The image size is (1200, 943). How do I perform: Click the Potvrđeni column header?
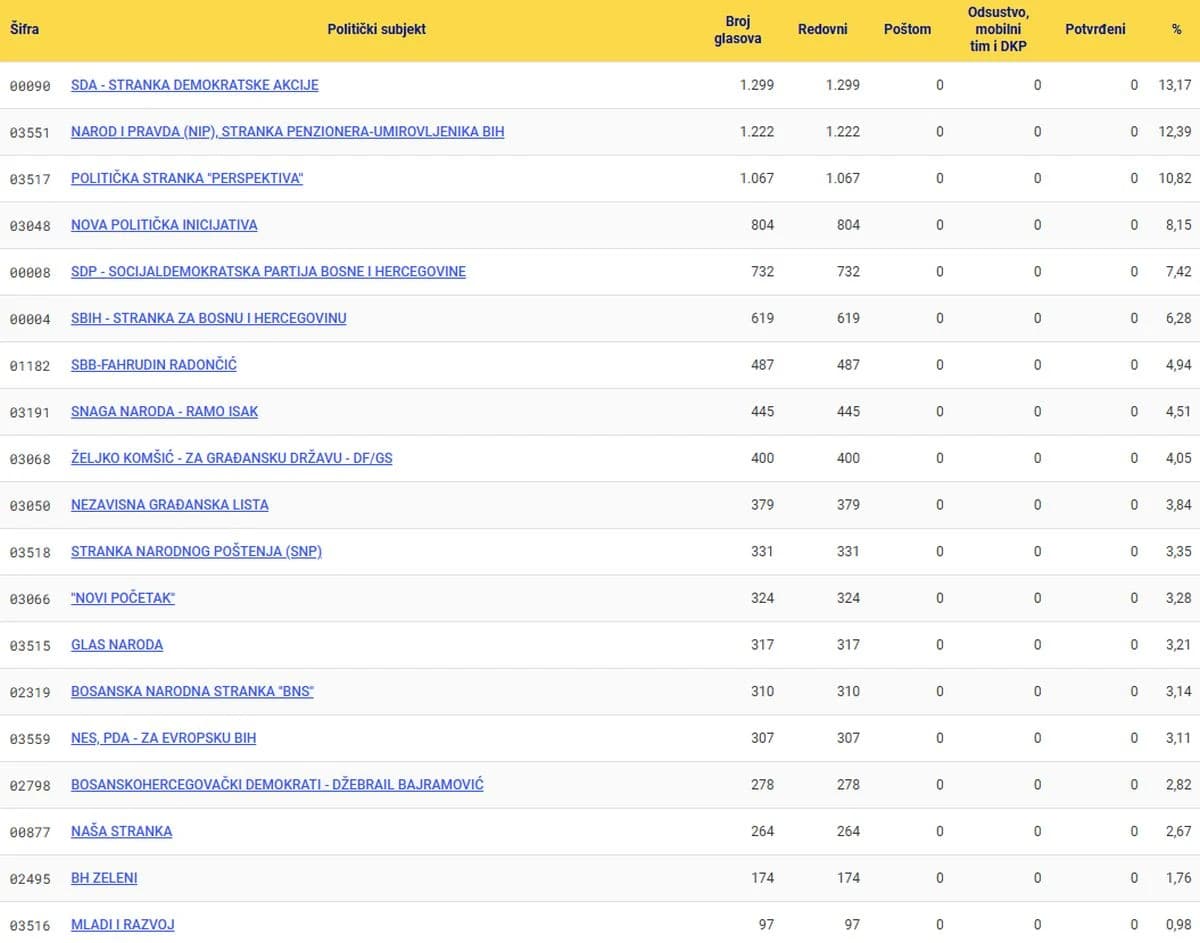(x=1095, y=29)
